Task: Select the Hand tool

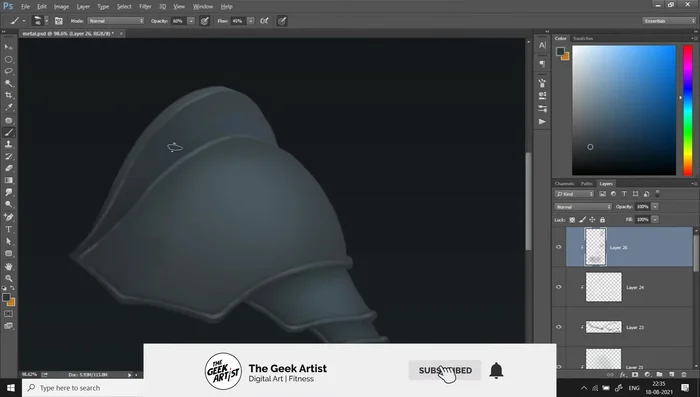Action: pyautogui.click(x=8, y=266)
